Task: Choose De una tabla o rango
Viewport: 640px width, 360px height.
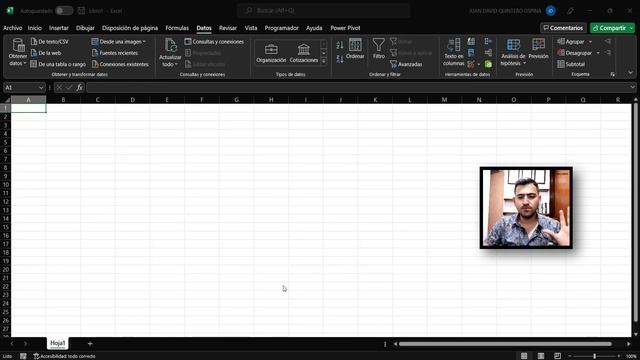Action: (58, 64)
